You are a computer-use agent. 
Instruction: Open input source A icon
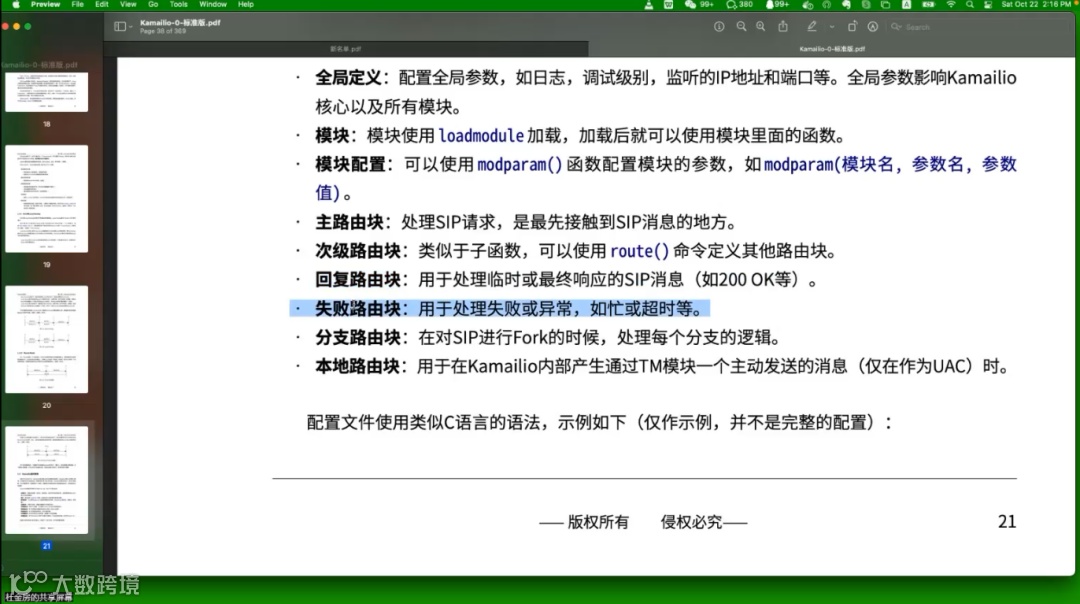pos(906,5)
